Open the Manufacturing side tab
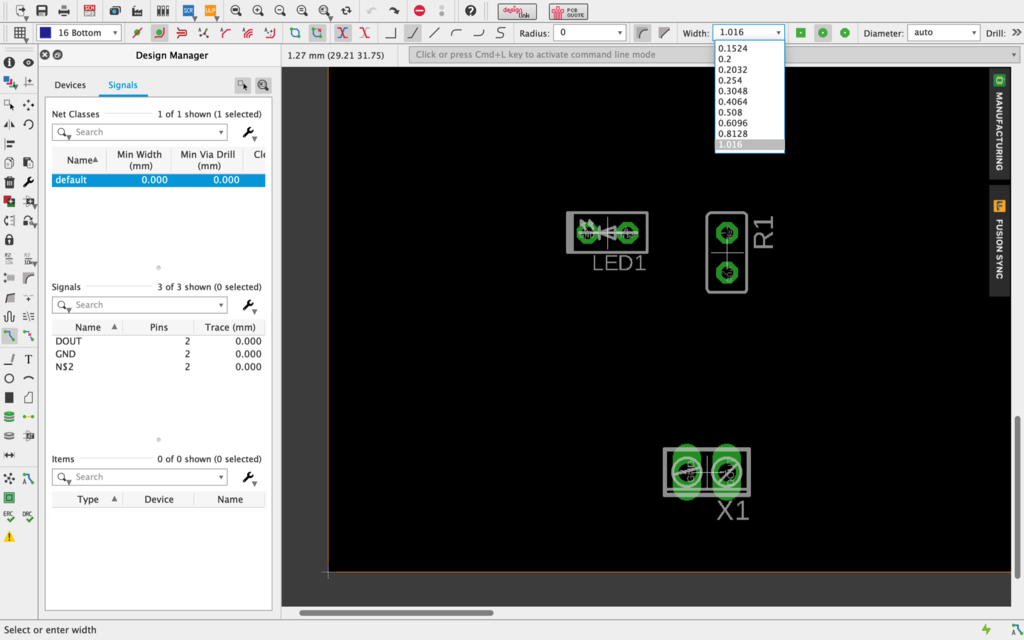The image size is (1024, 640). [x=999, y=124]
